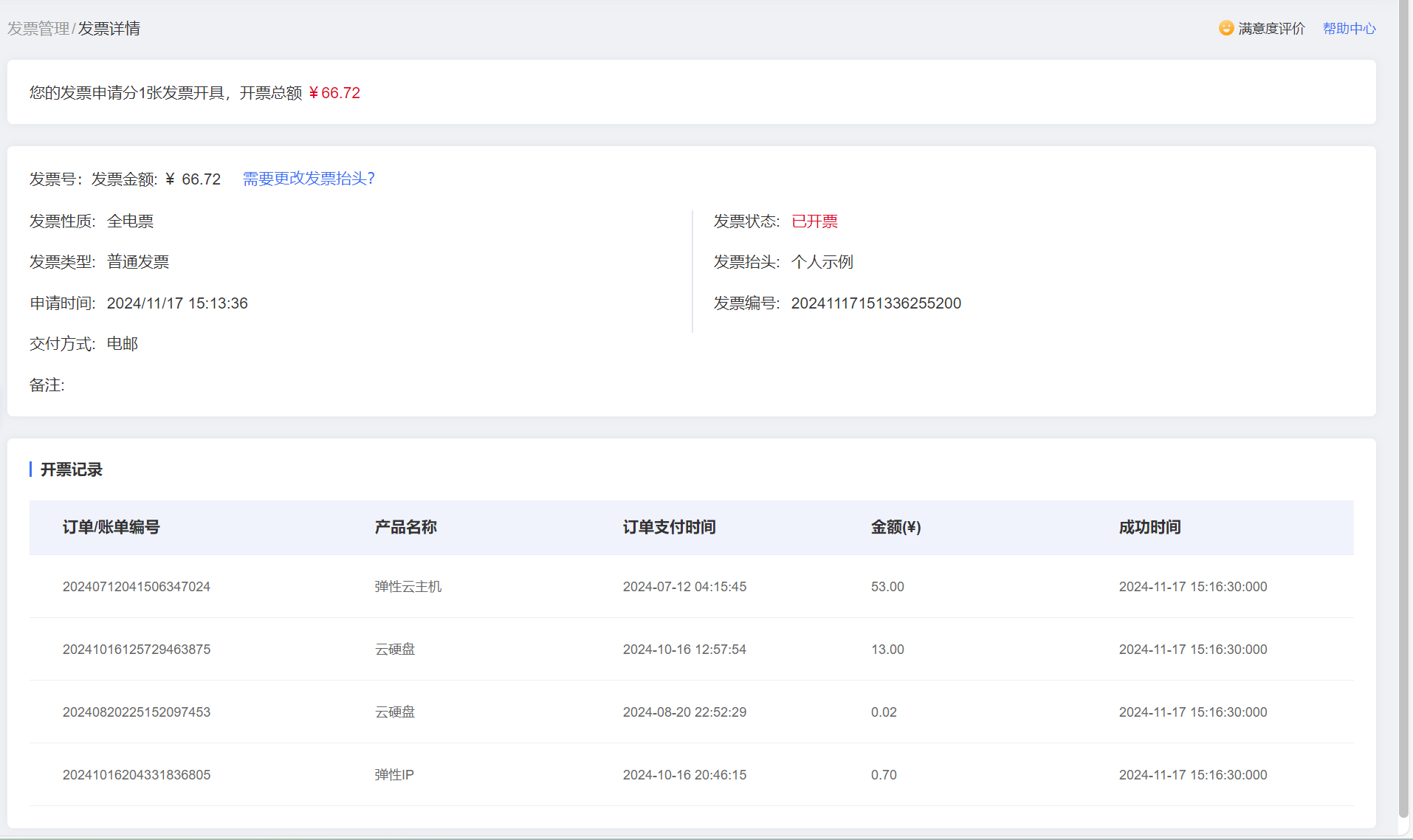Open the 帮助中心 help center link
Viewport: 1413px width, 840px height.
point(1349,29)
